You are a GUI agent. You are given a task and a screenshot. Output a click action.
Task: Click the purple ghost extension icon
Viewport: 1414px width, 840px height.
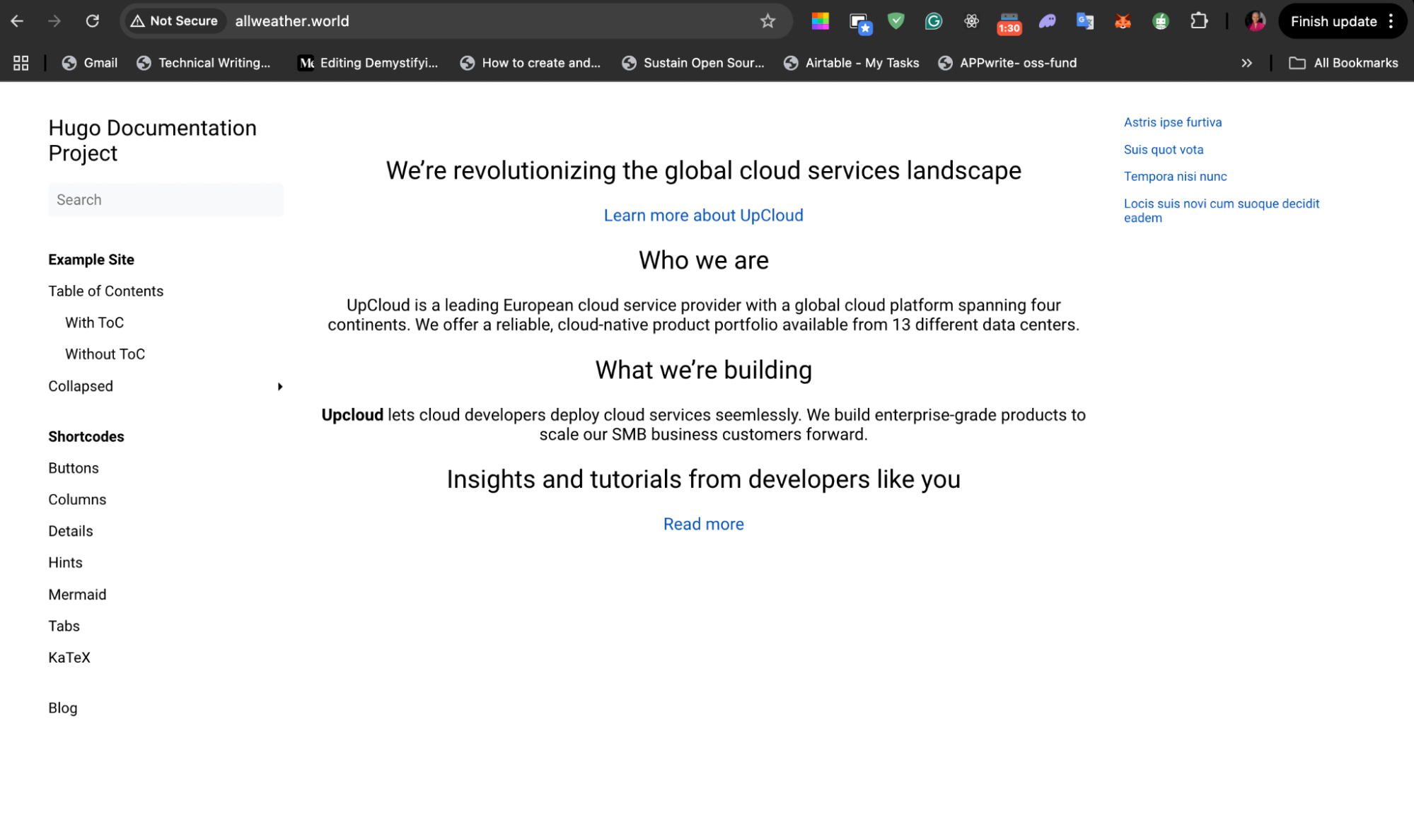tap(1048, 21)
